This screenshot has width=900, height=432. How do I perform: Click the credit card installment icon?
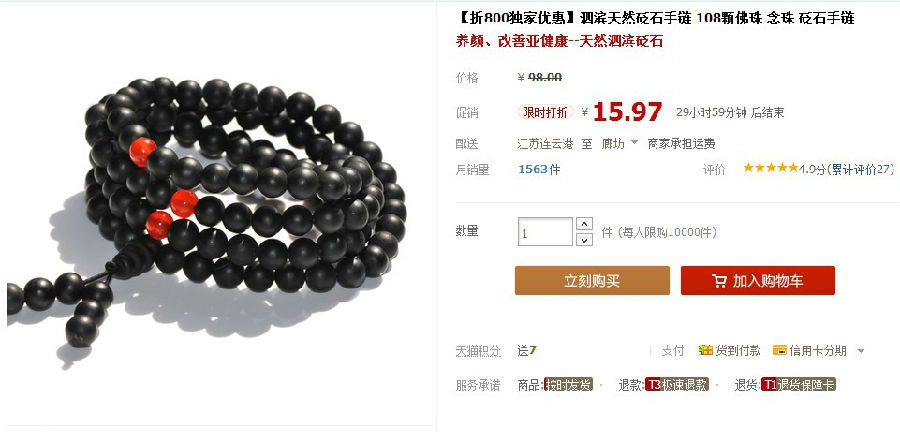click(x=779, y=350)
